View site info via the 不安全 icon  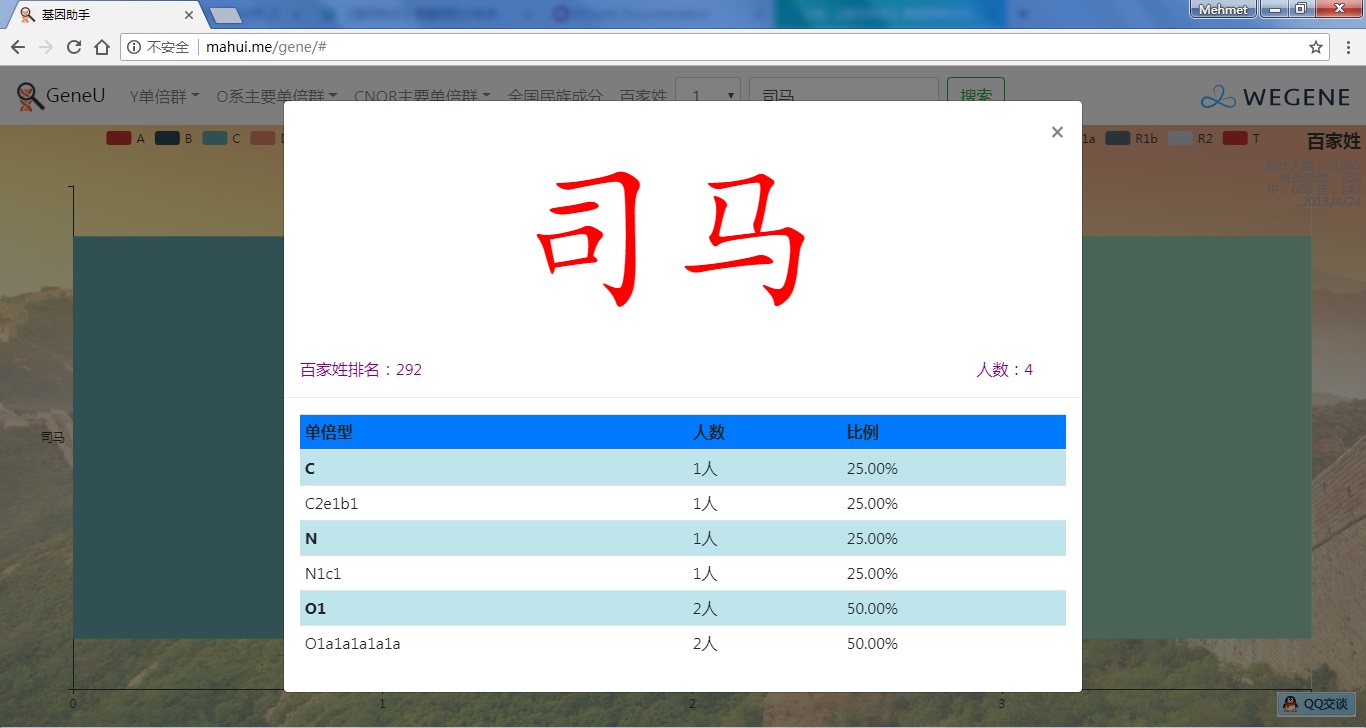tap(135, 47)
